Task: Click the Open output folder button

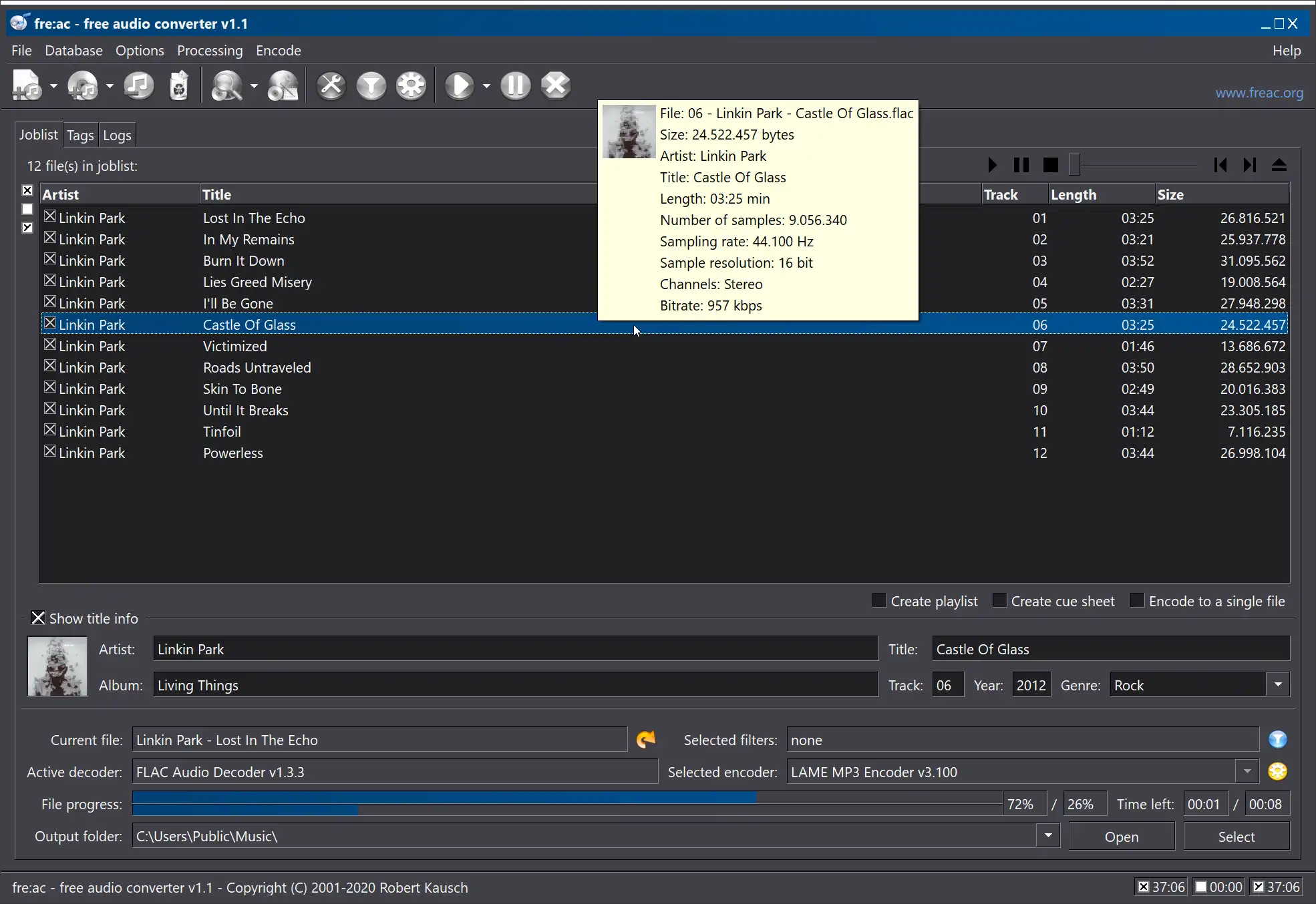Action: [1122, 836]
